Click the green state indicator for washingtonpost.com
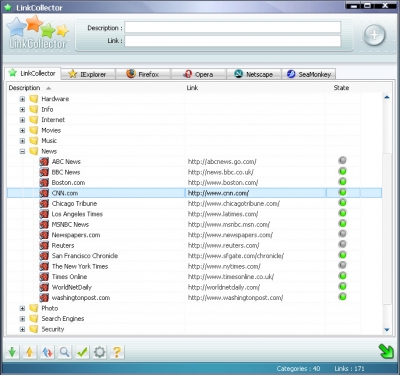 [342, 297]
